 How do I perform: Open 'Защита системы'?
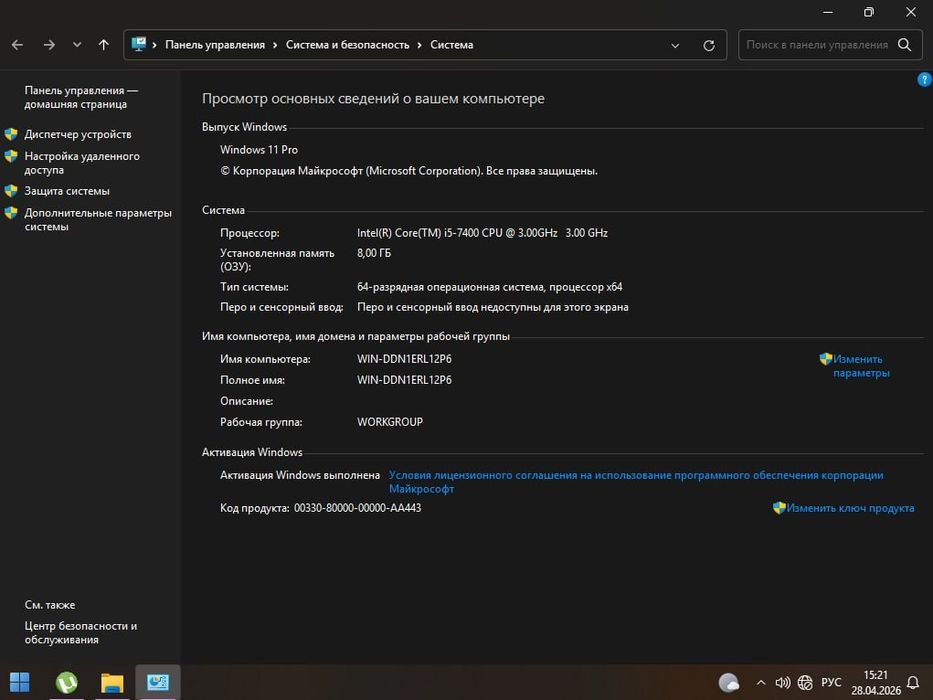(67, 191)
